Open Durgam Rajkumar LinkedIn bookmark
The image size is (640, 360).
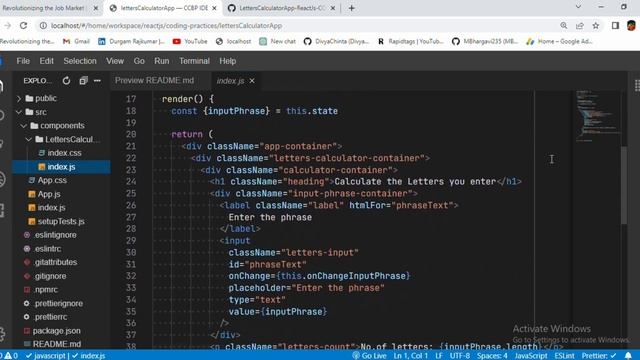coord(131,41)
